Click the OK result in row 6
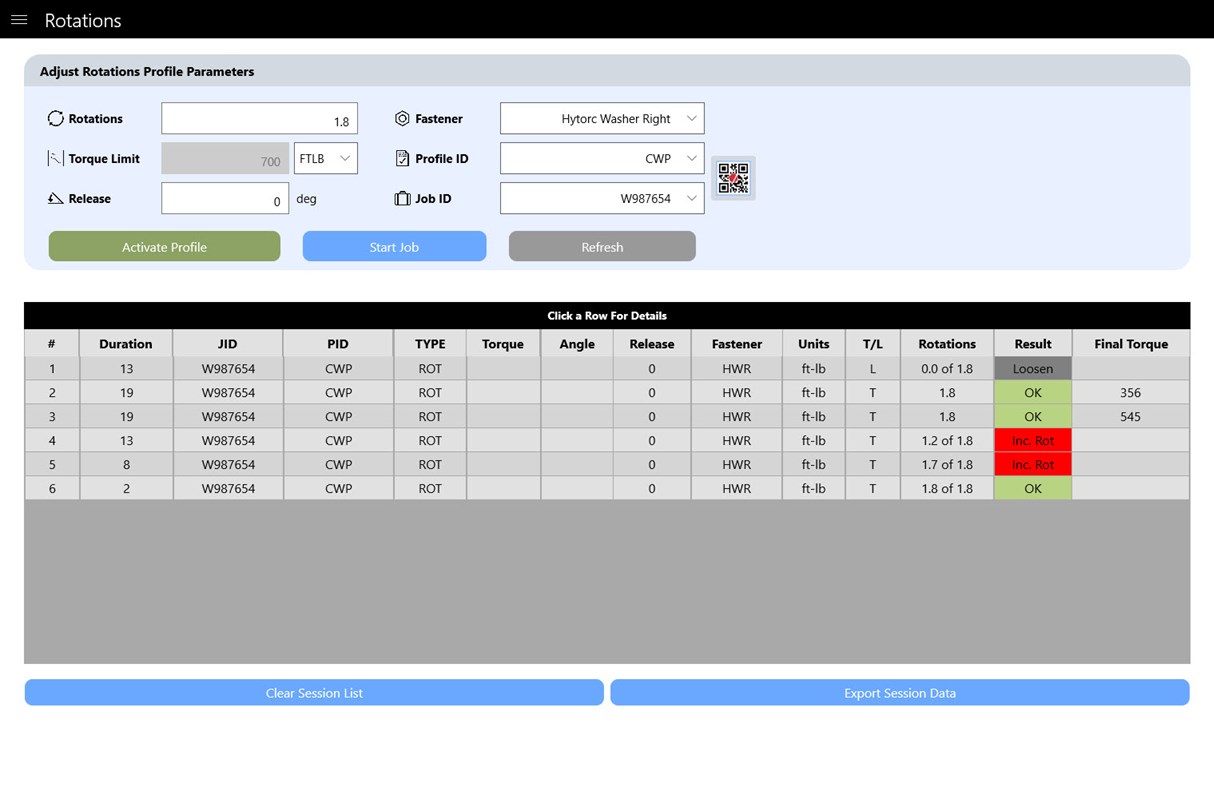 click(x=1033, y=488)
